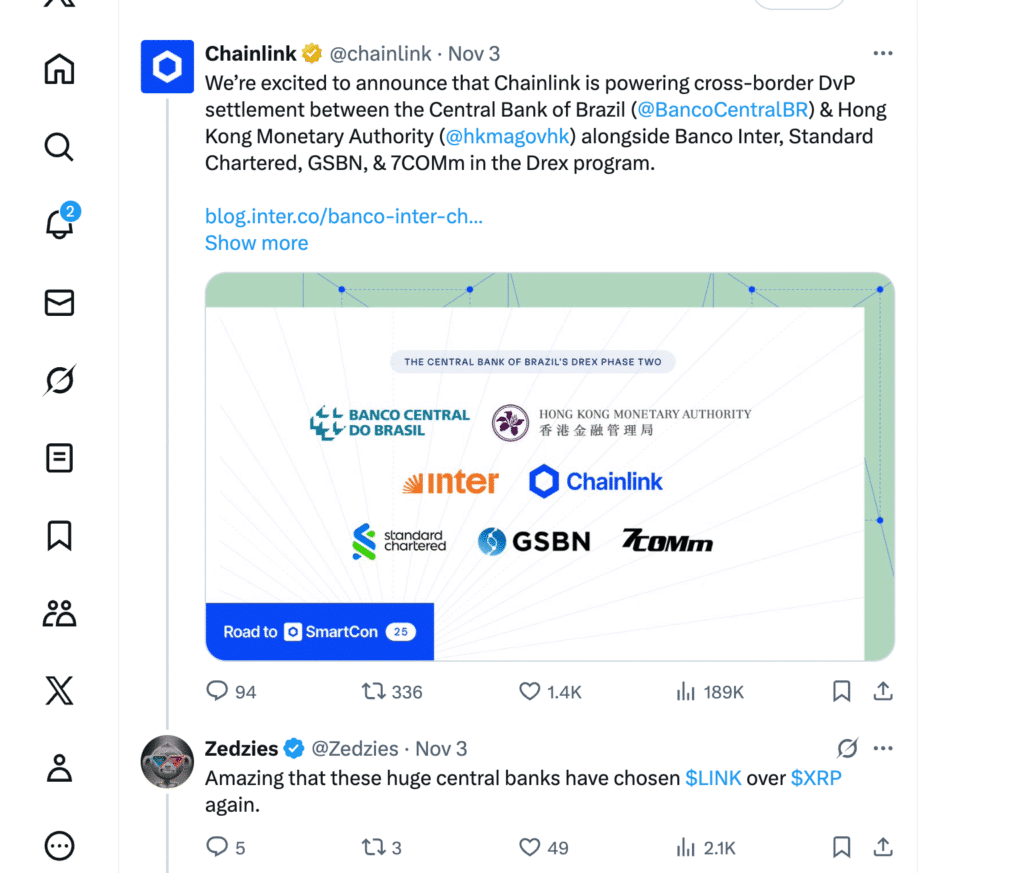
Task: Open the blog.inter.co link
Action: 343,216
